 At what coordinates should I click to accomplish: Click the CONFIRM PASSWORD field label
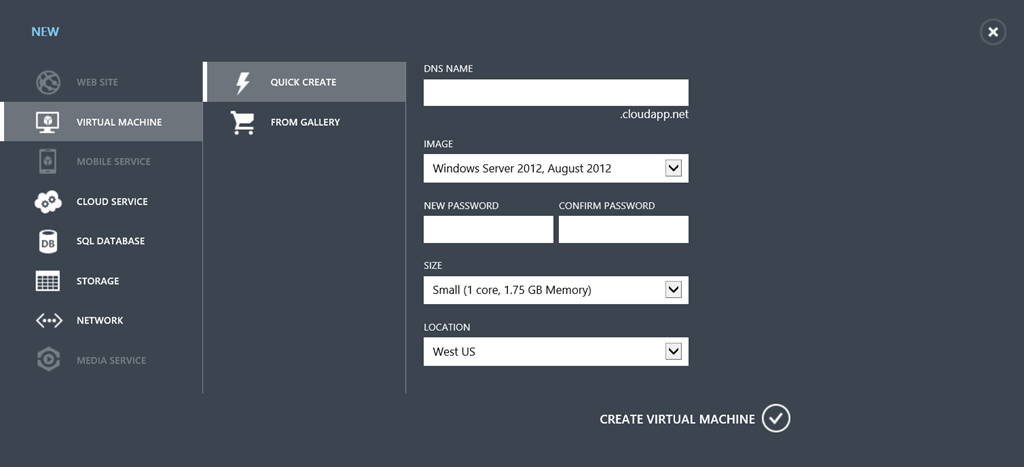[x=607, y=206]
